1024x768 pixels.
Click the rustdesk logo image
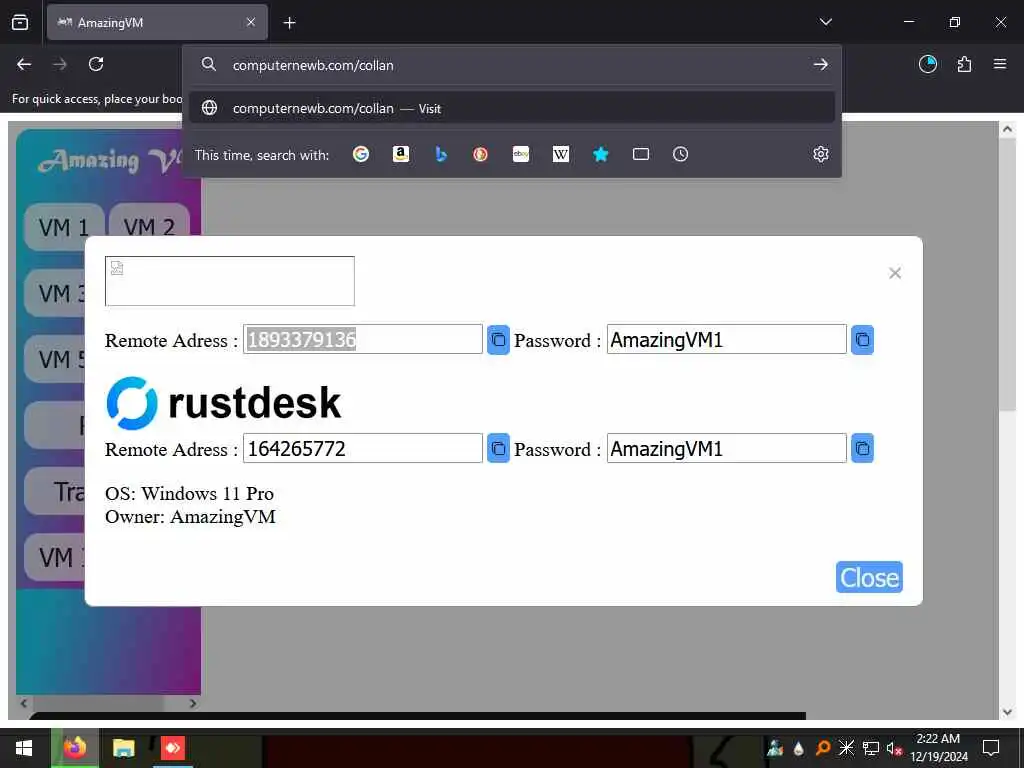[223, 402]
